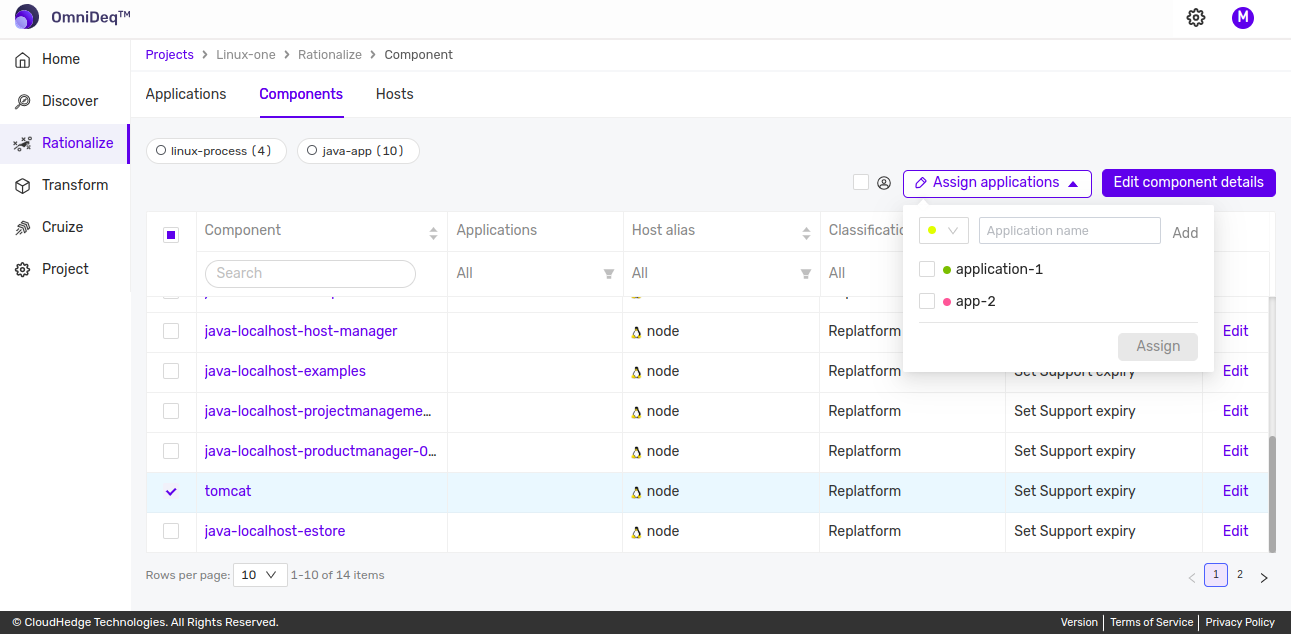
Task: Click Linux icon in java-localhost-examples row
Action: (x=636, y=372)
